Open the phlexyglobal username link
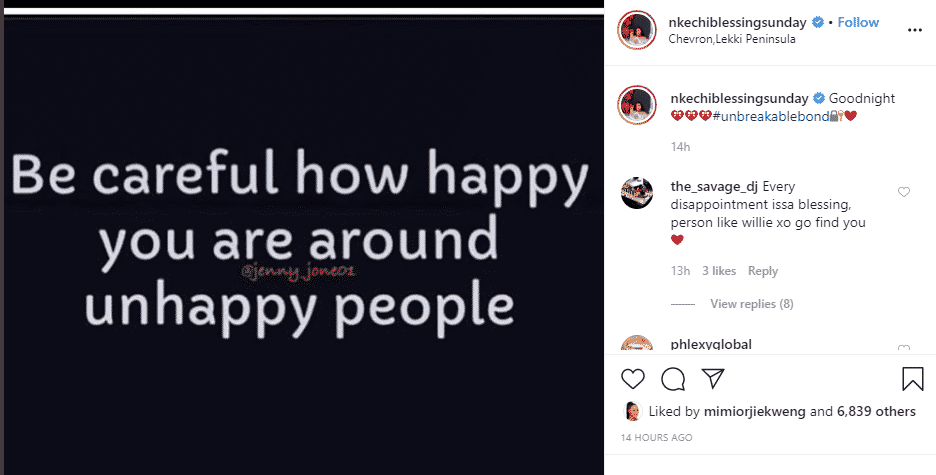The image size is (936, 475). point(710,345)
